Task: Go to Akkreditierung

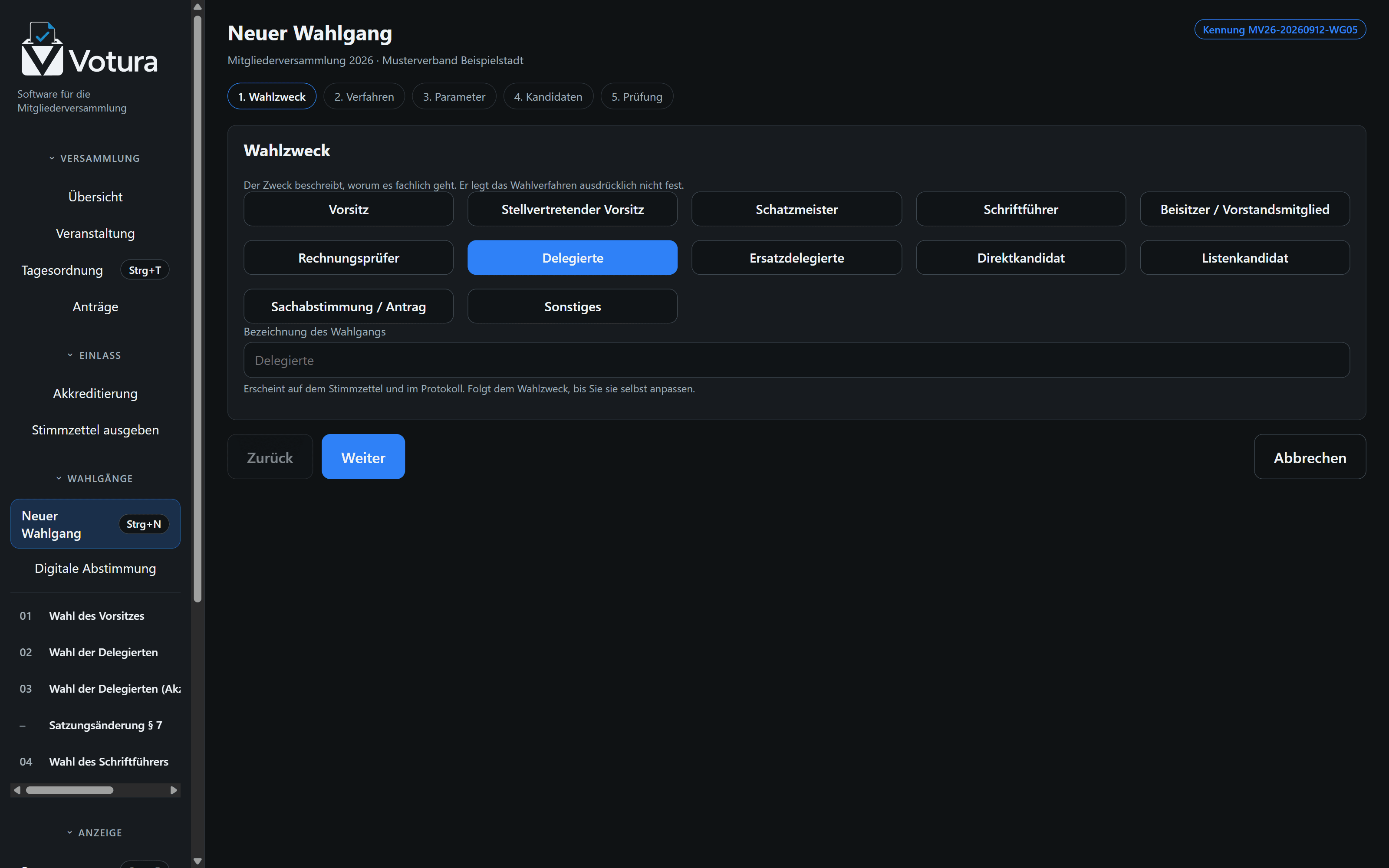Action: (95, 394)
